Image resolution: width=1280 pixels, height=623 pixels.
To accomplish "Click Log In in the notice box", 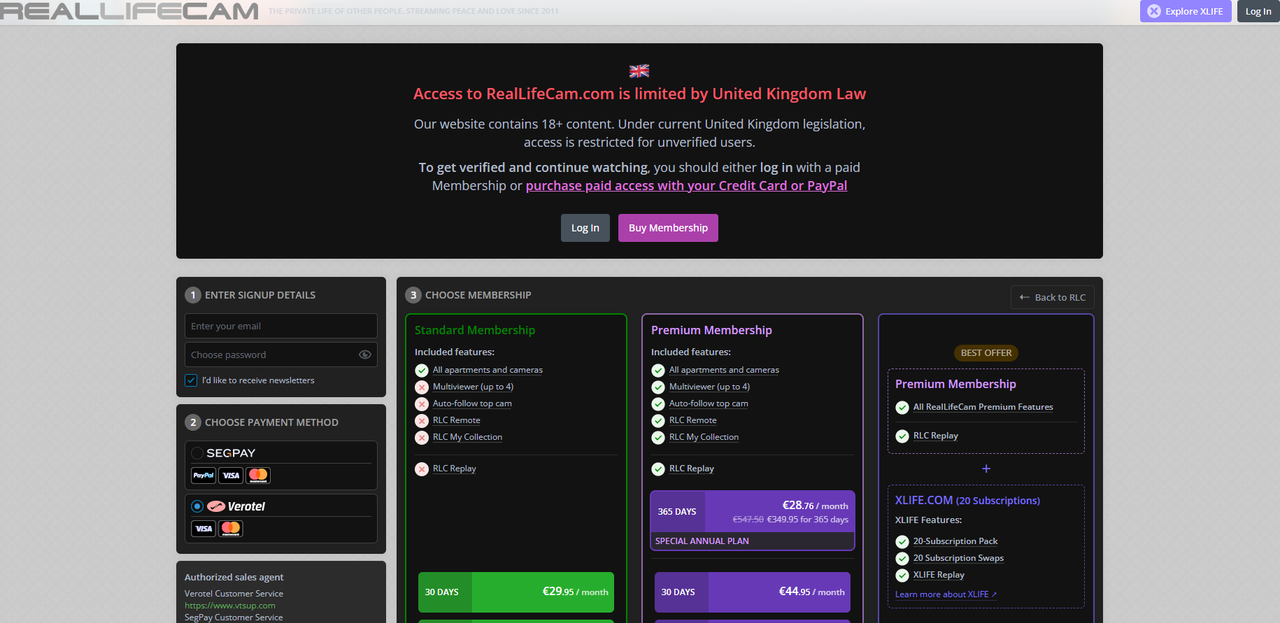I will [x=585, y=228].
